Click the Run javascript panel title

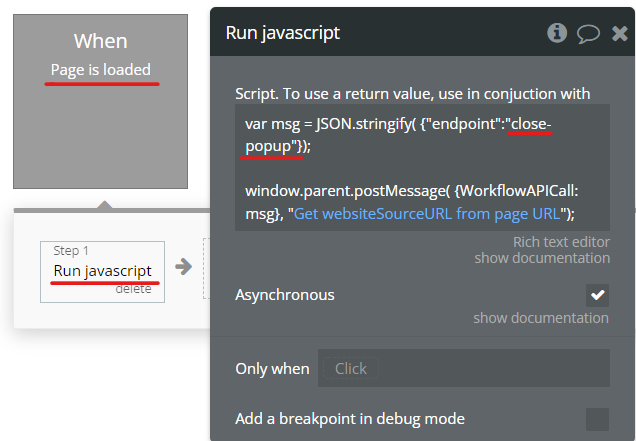click(x=281, y=33)
